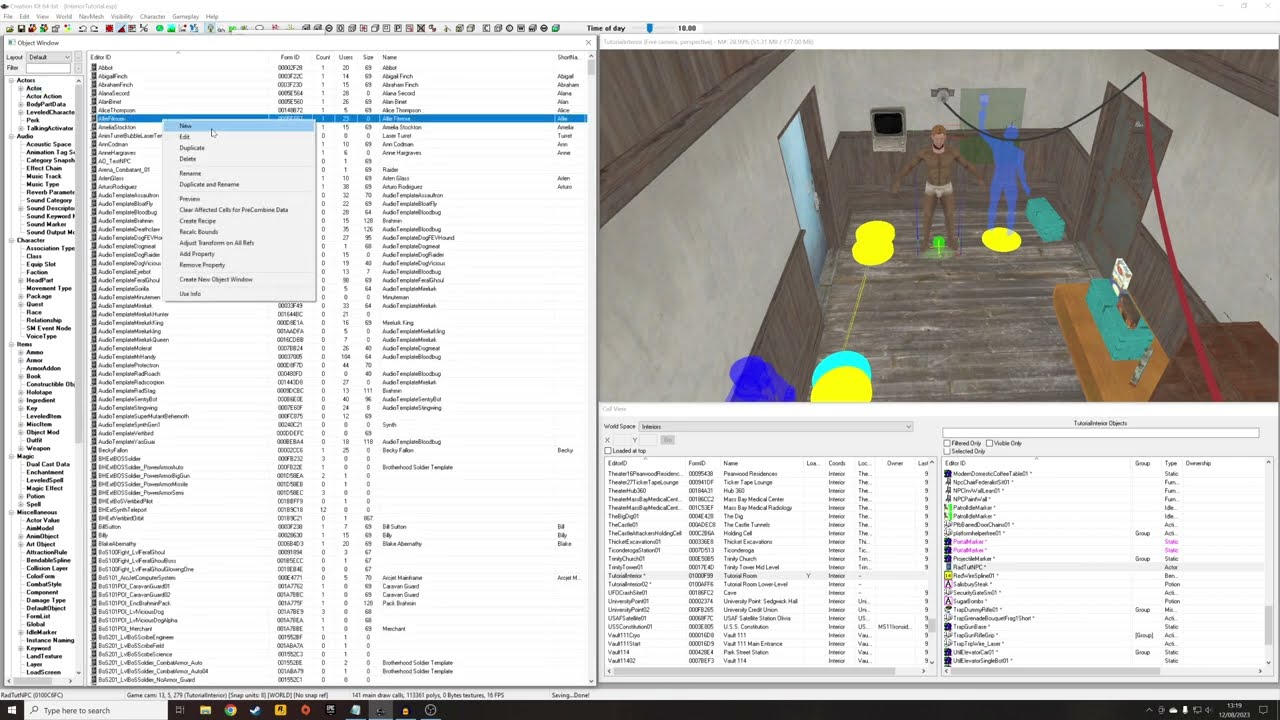This screenshot has height=720, width=1280.
Task: Click the Windows taskbar search box
Action: (x=98, y=710)
